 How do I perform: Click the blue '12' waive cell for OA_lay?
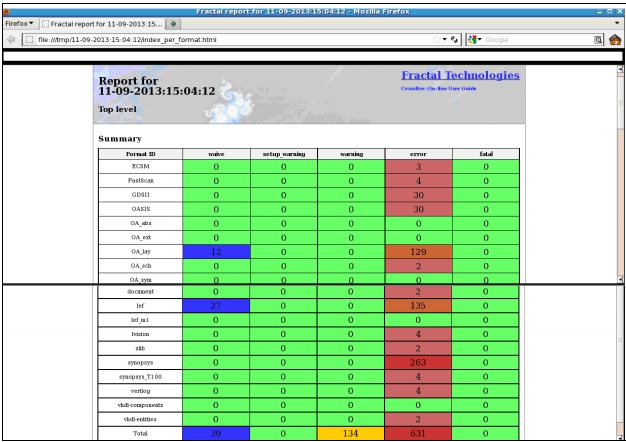point(216,252)
